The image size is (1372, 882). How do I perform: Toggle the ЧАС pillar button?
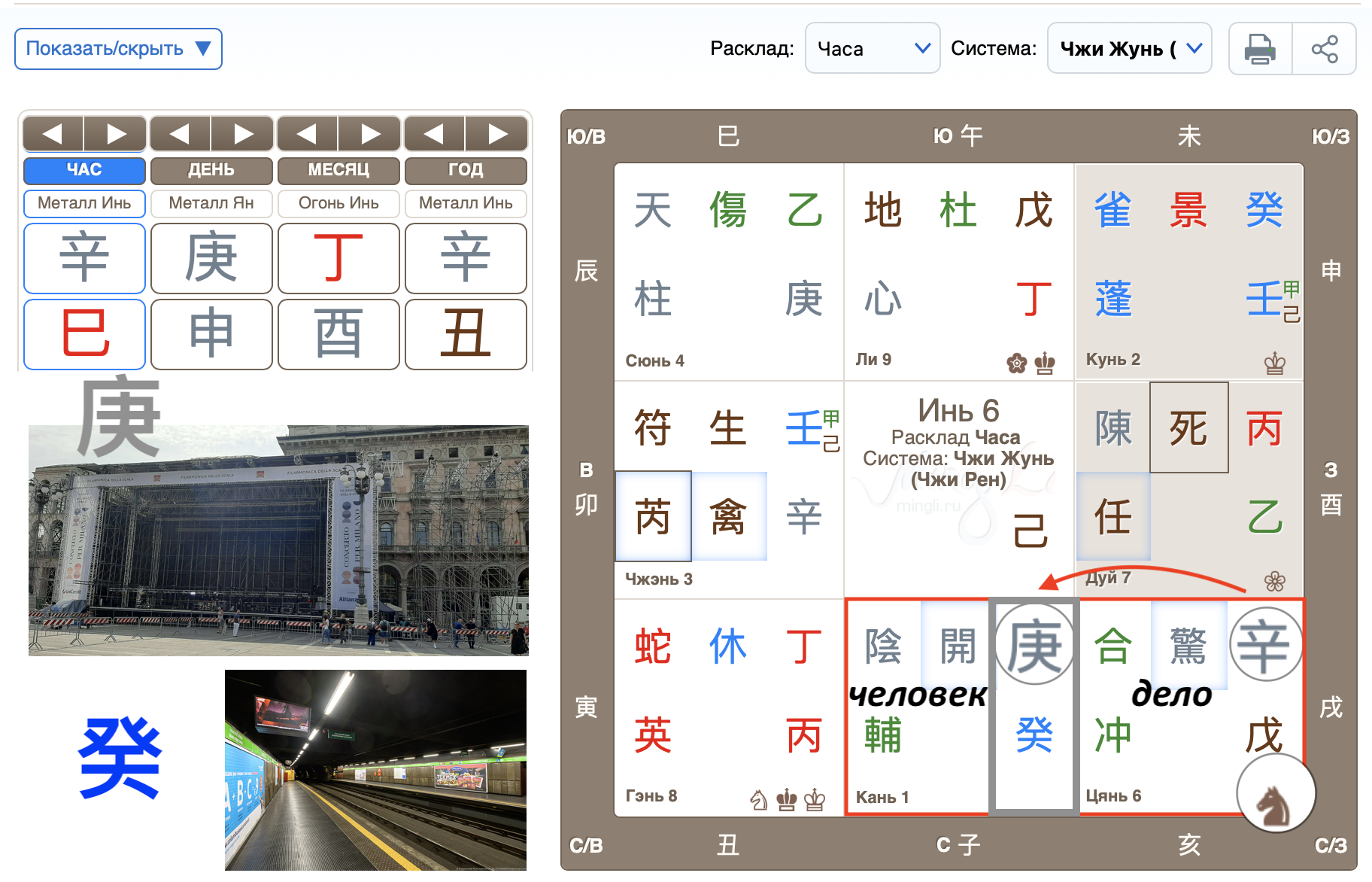[84, 170]
